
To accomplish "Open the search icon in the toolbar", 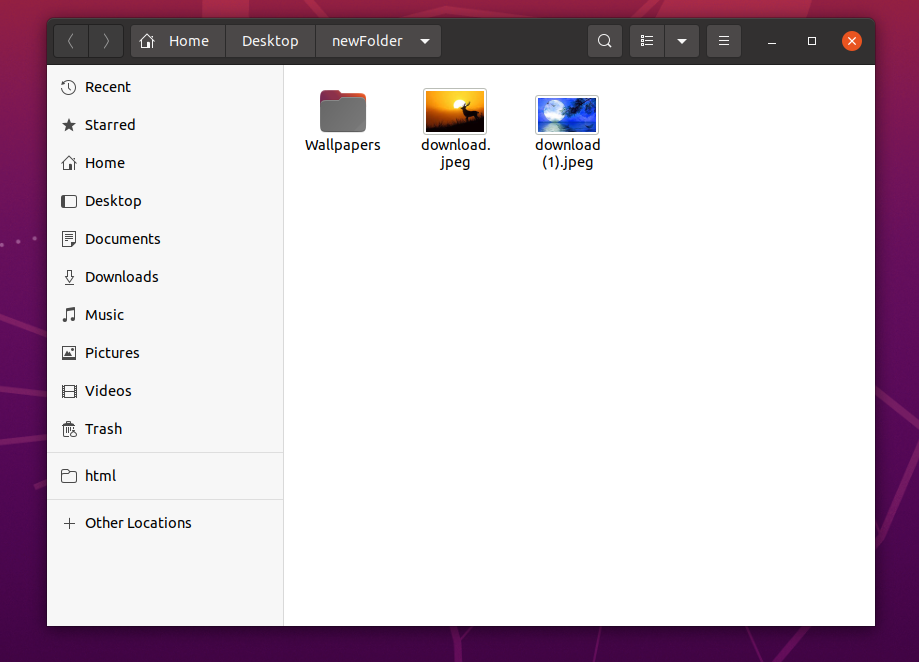I will click(x=604, y=40).
